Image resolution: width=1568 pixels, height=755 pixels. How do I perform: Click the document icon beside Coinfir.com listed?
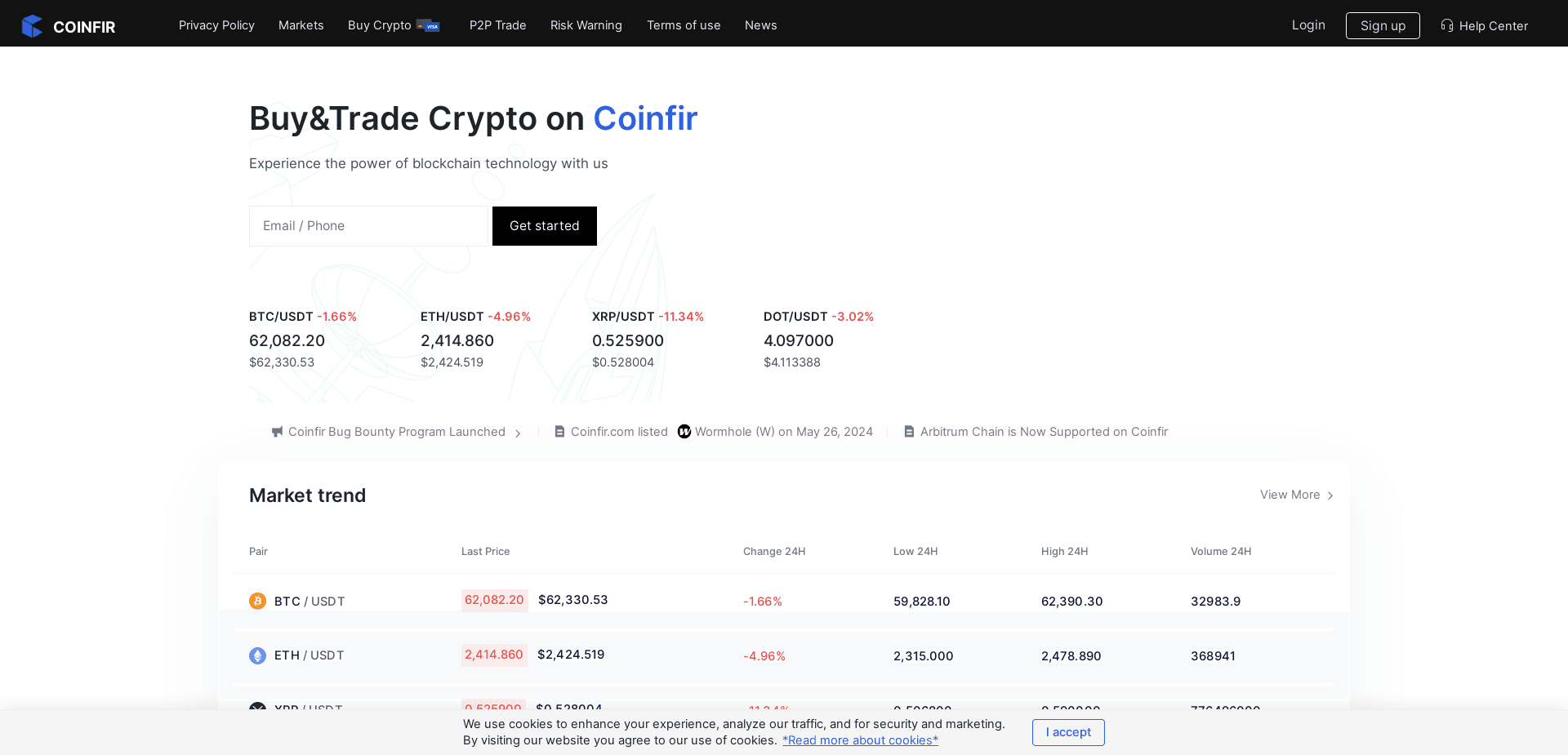pos(560,431)
